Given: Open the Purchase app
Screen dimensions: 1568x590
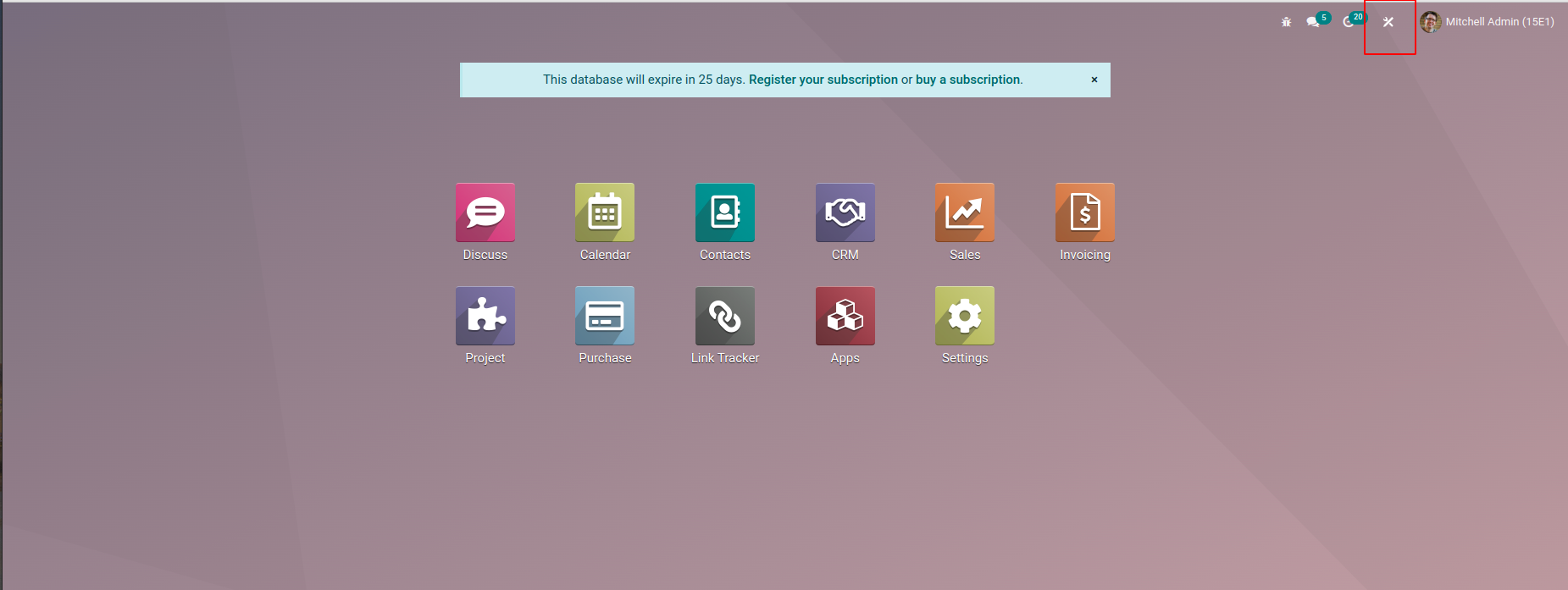Looking at the screenshot, I should [x=605, y=316].
